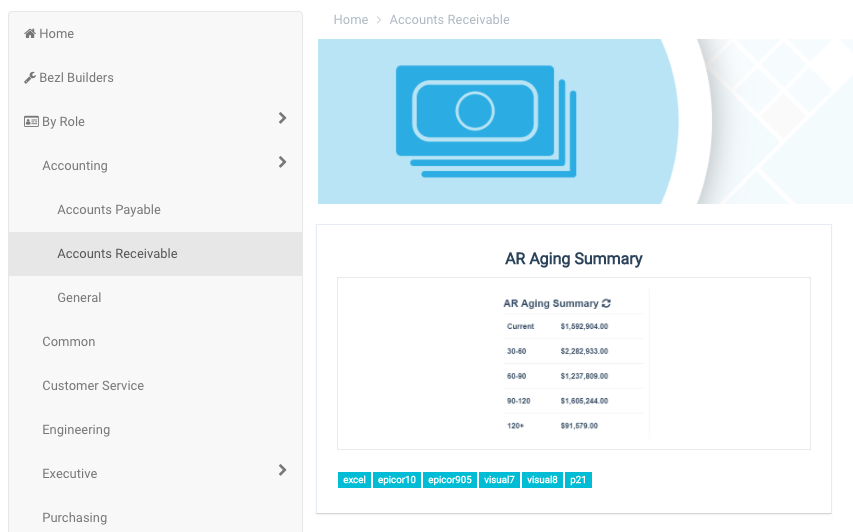Click the By Role ID card icon

coord(31,122)
